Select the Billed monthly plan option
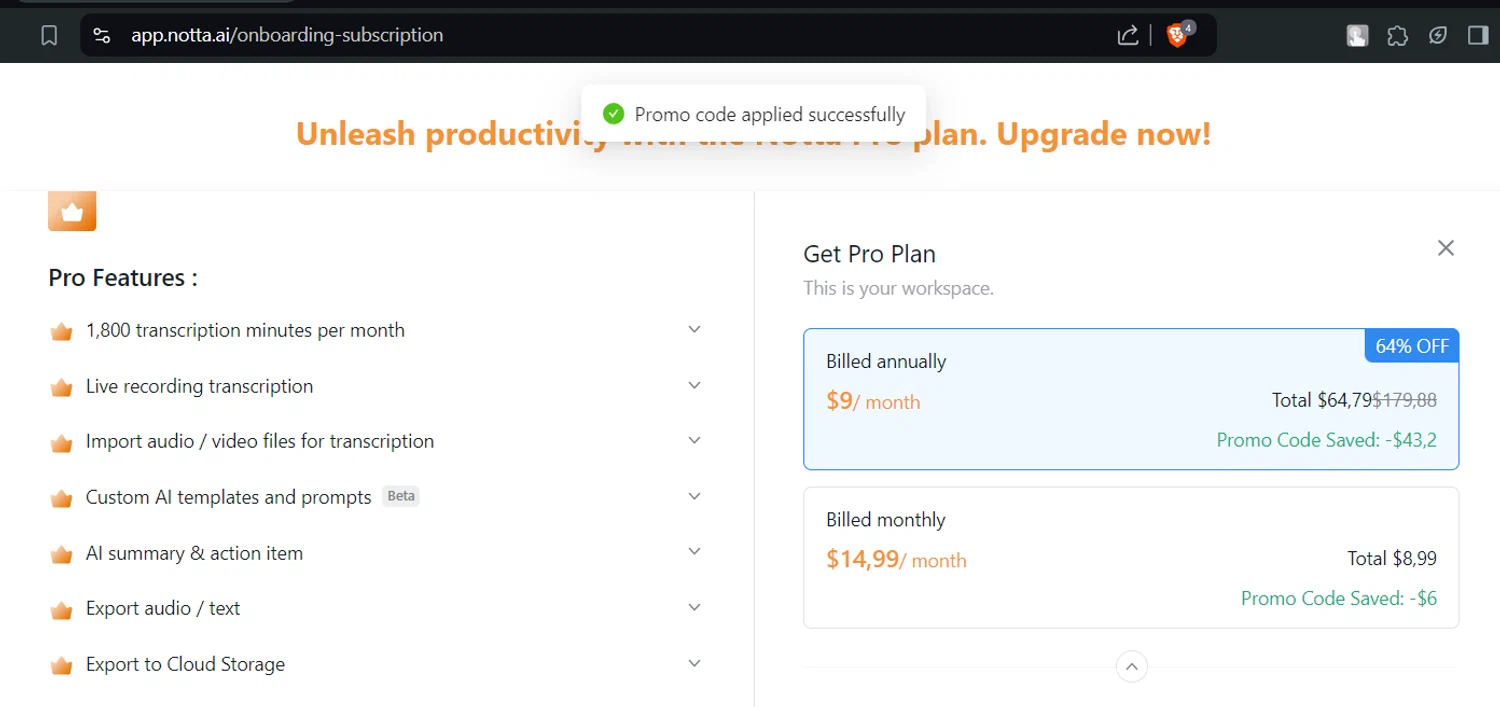Screen dimensions: 1500x707 pyautogui.click(x=1130, y=557)
